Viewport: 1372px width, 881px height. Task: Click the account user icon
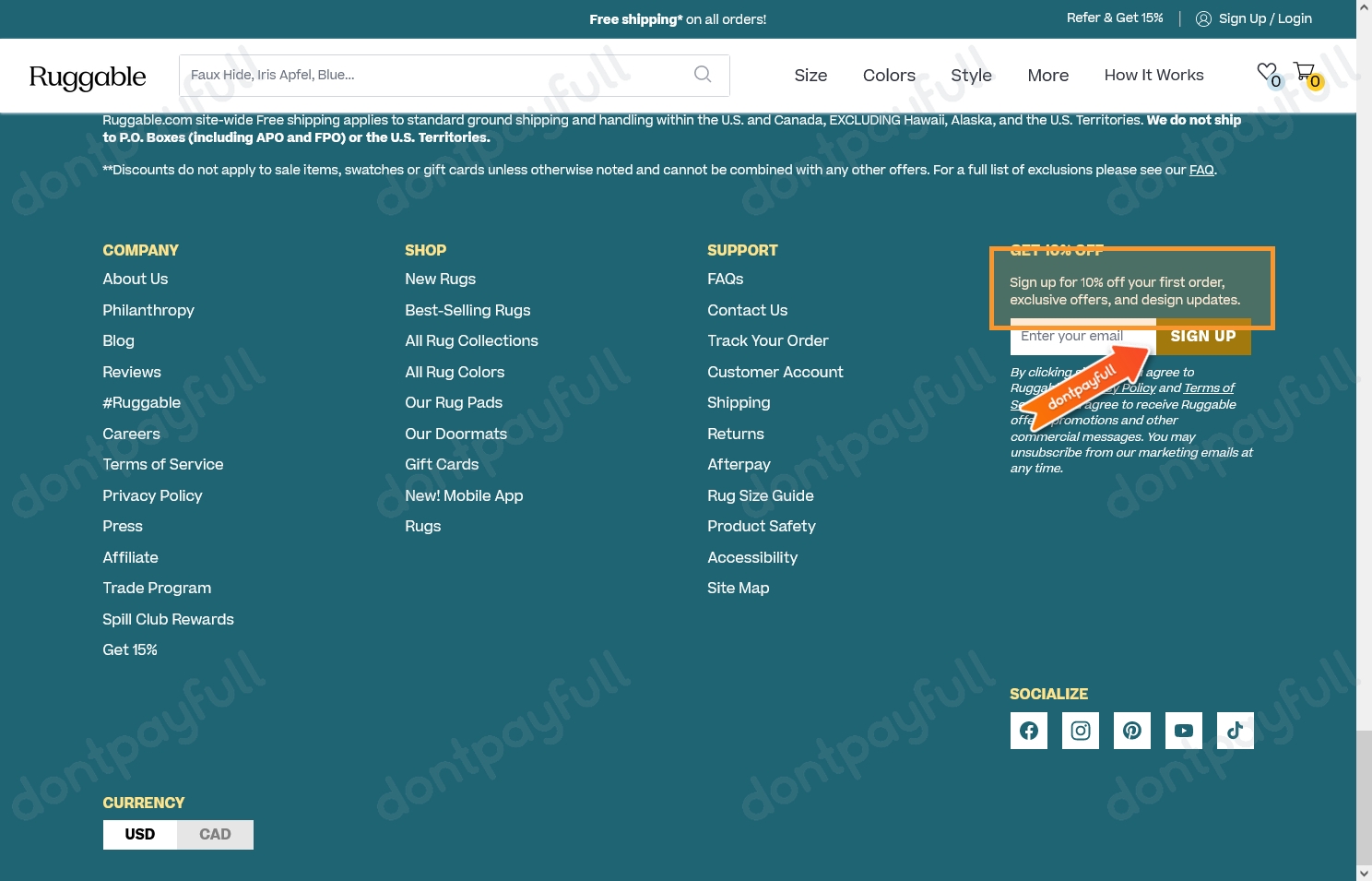point(1203,18)
